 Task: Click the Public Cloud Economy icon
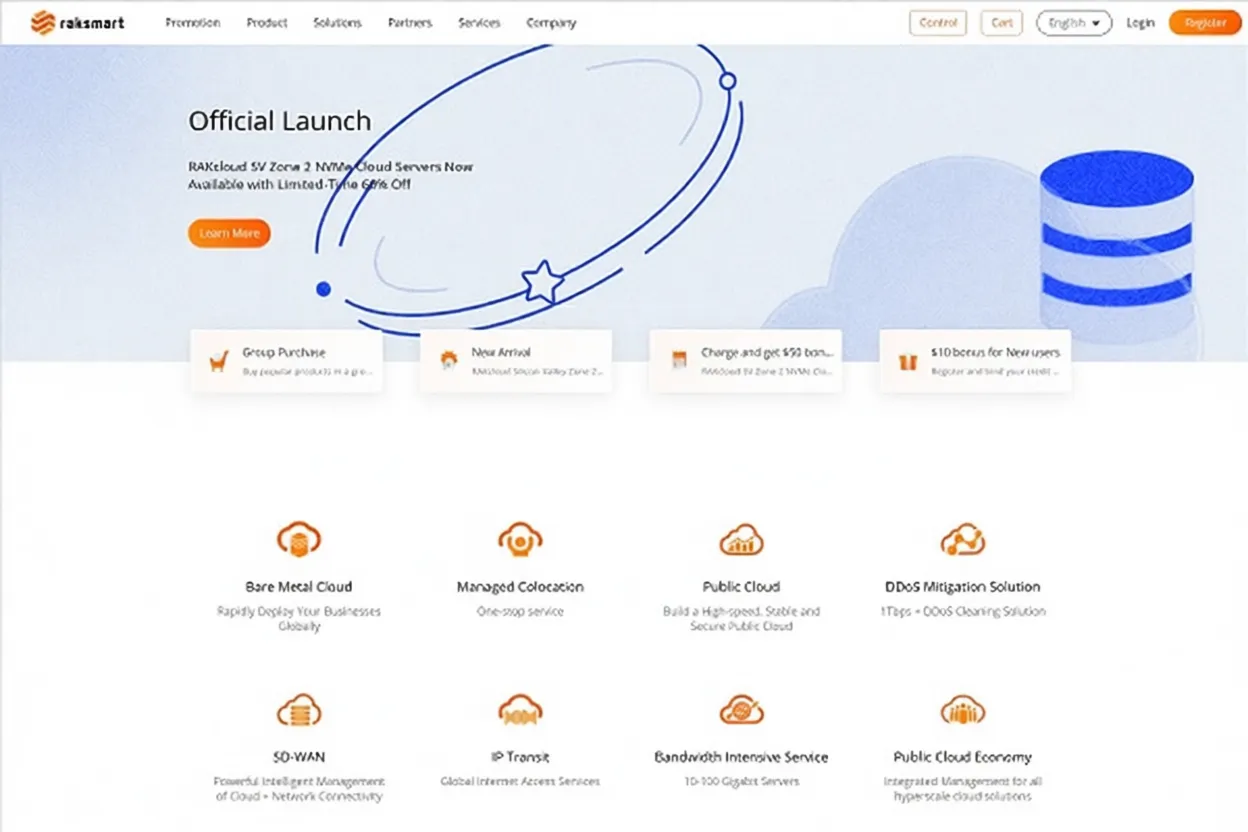click(x=962, y=711)
